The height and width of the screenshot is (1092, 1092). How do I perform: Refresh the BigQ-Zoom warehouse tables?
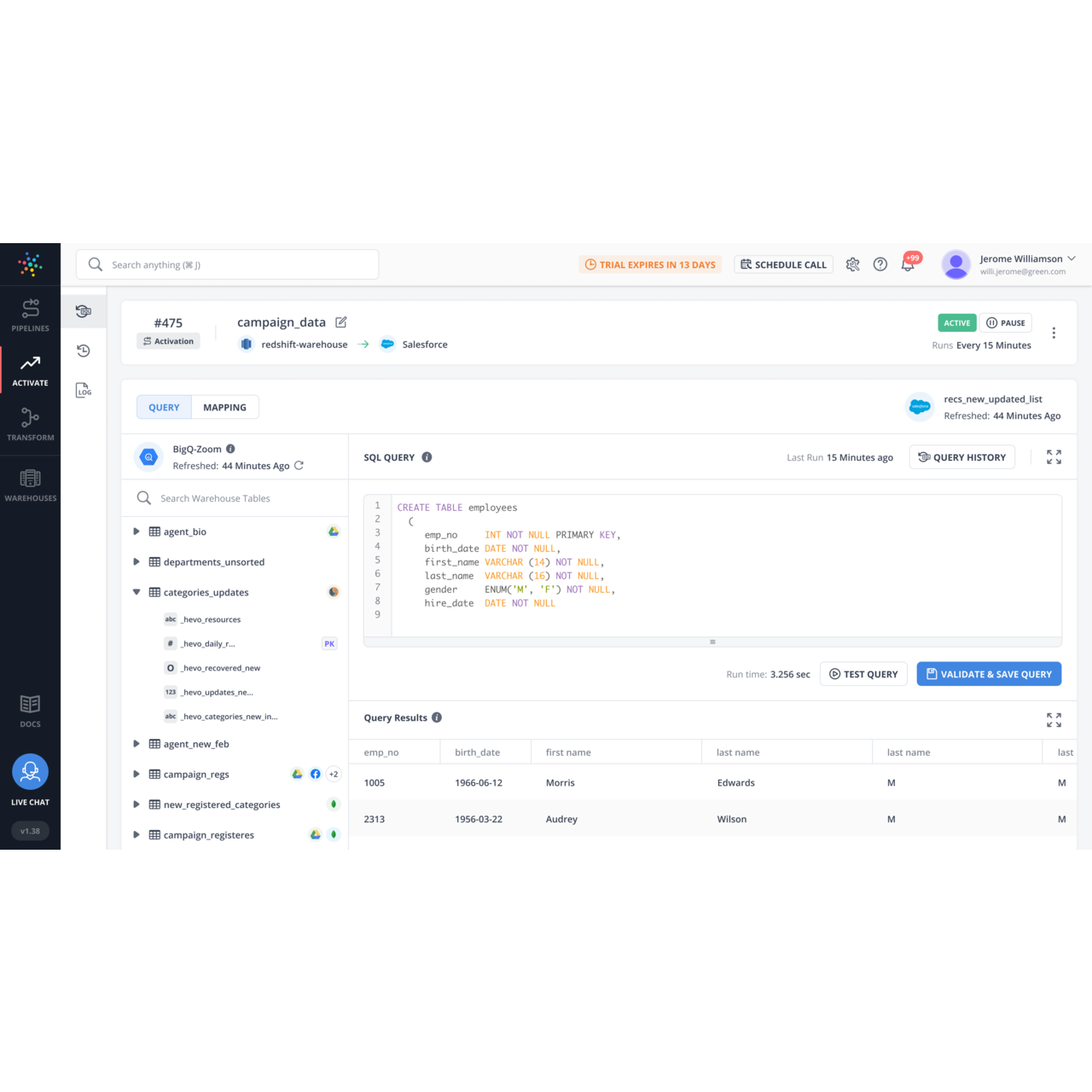[x=299, y=466]
